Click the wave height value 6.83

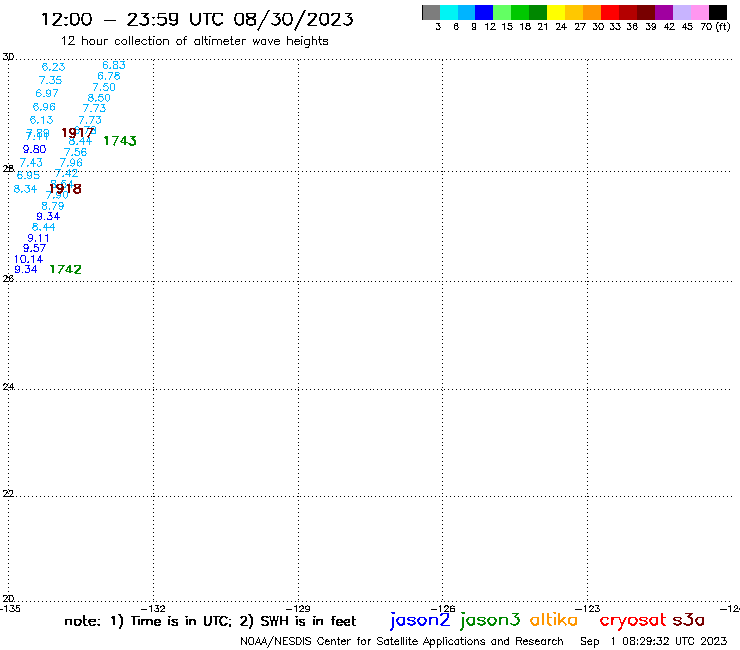click(114, 66)
